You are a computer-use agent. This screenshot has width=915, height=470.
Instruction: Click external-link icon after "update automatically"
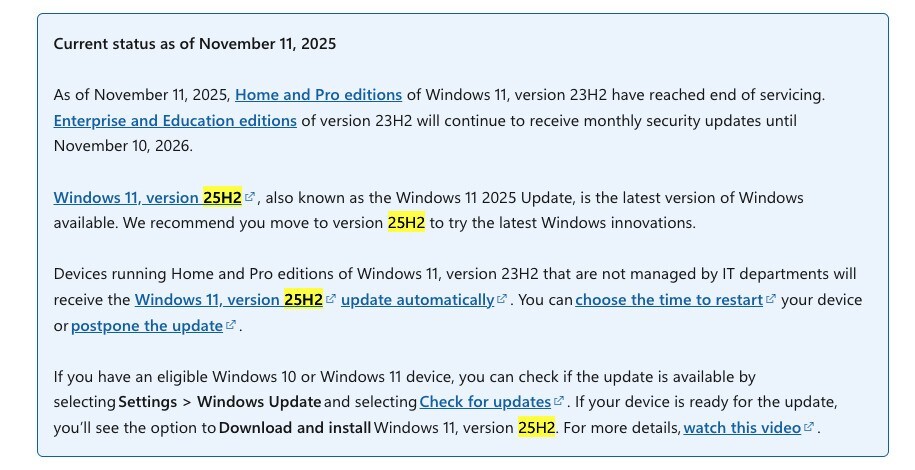502,300
